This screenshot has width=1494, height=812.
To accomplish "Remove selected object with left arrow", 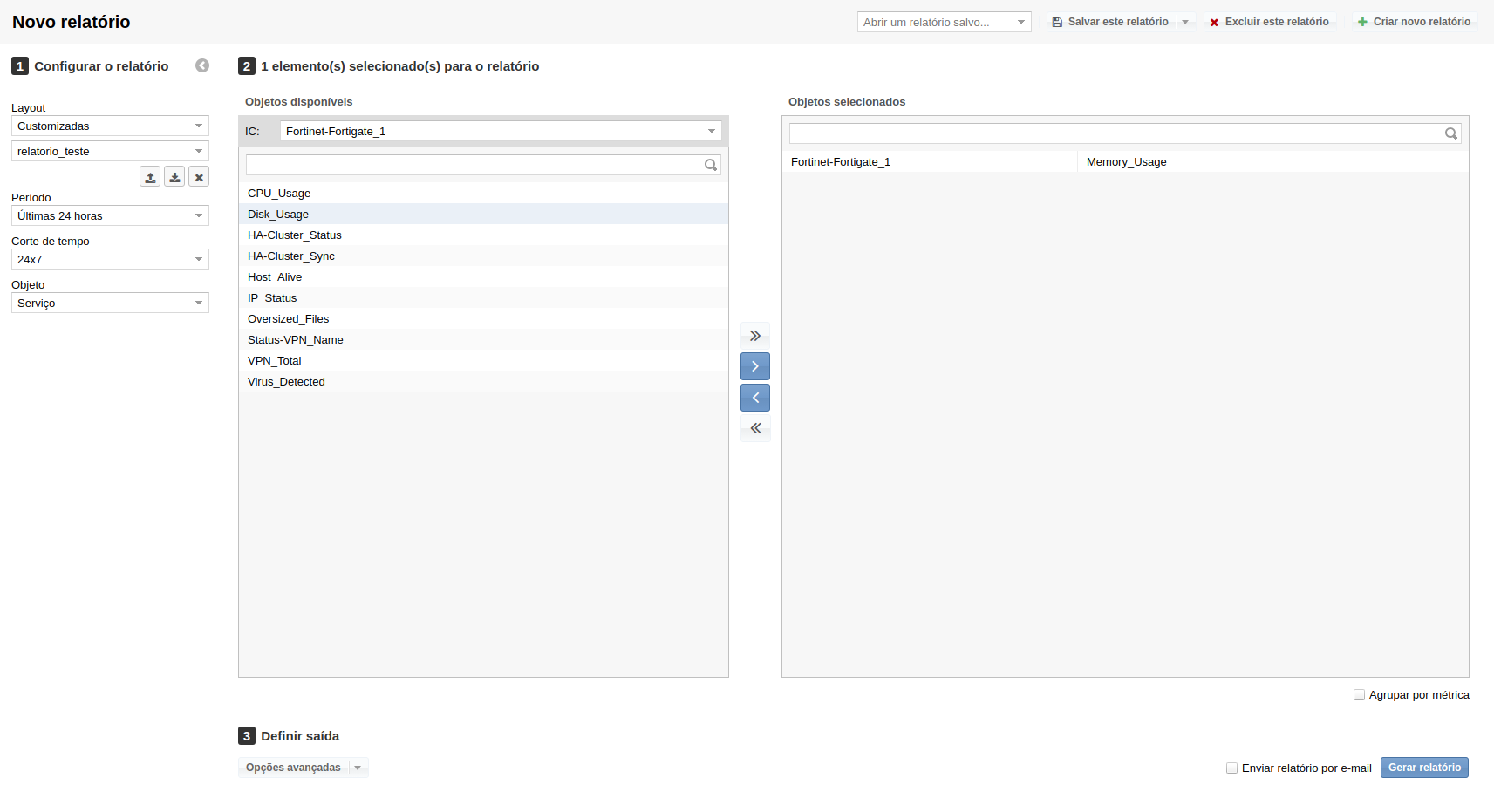I will coord(755,398).
